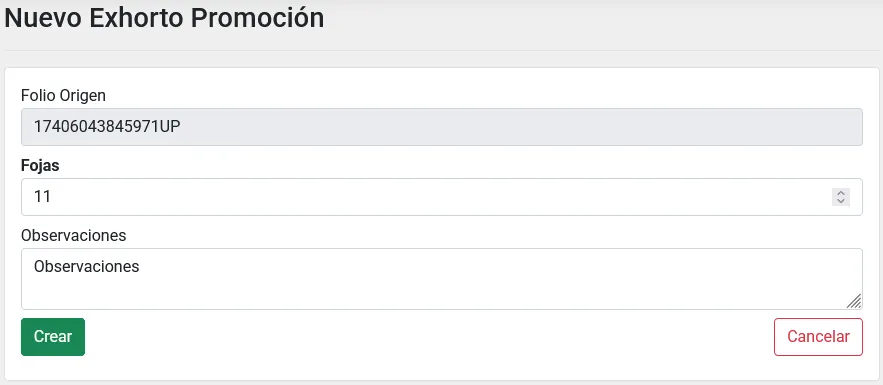Image resolution: width=883 pixels, height=385 pixels.
Task: Click the Observaciones label above the textarea
Action: tap(74, 235)
